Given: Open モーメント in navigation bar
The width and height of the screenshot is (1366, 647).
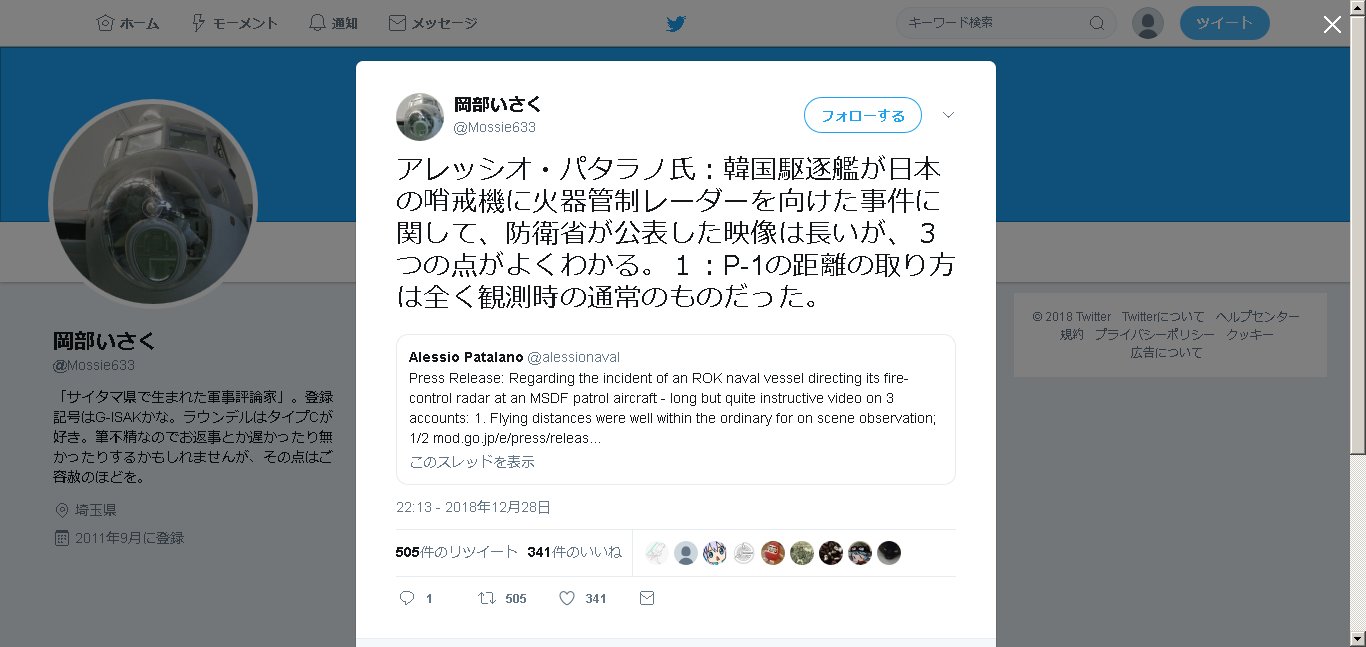Looking at the screenshot, I should (234, 23).
